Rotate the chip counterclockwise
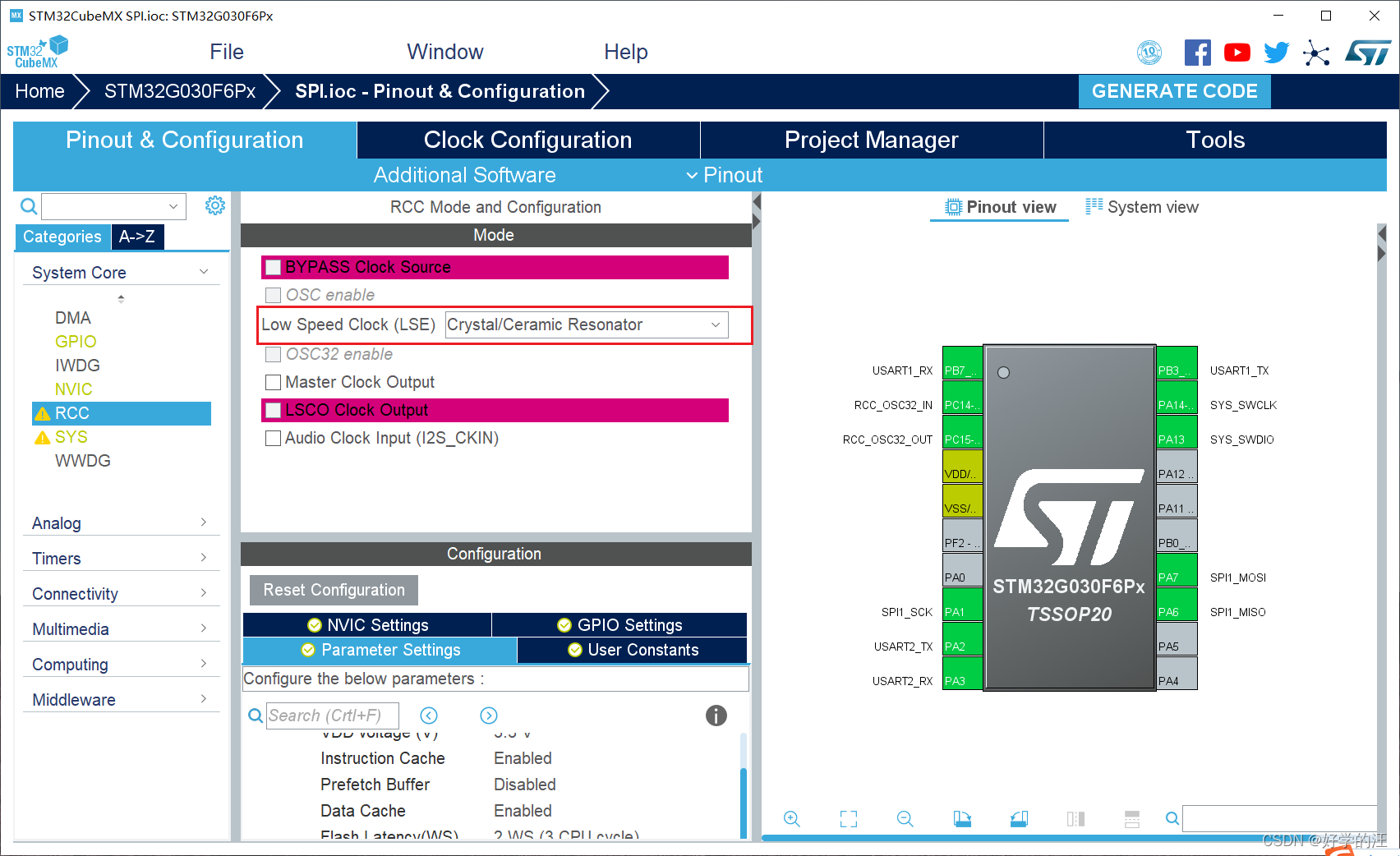This screenshot has height=856, width=1400. point(1019,818)
